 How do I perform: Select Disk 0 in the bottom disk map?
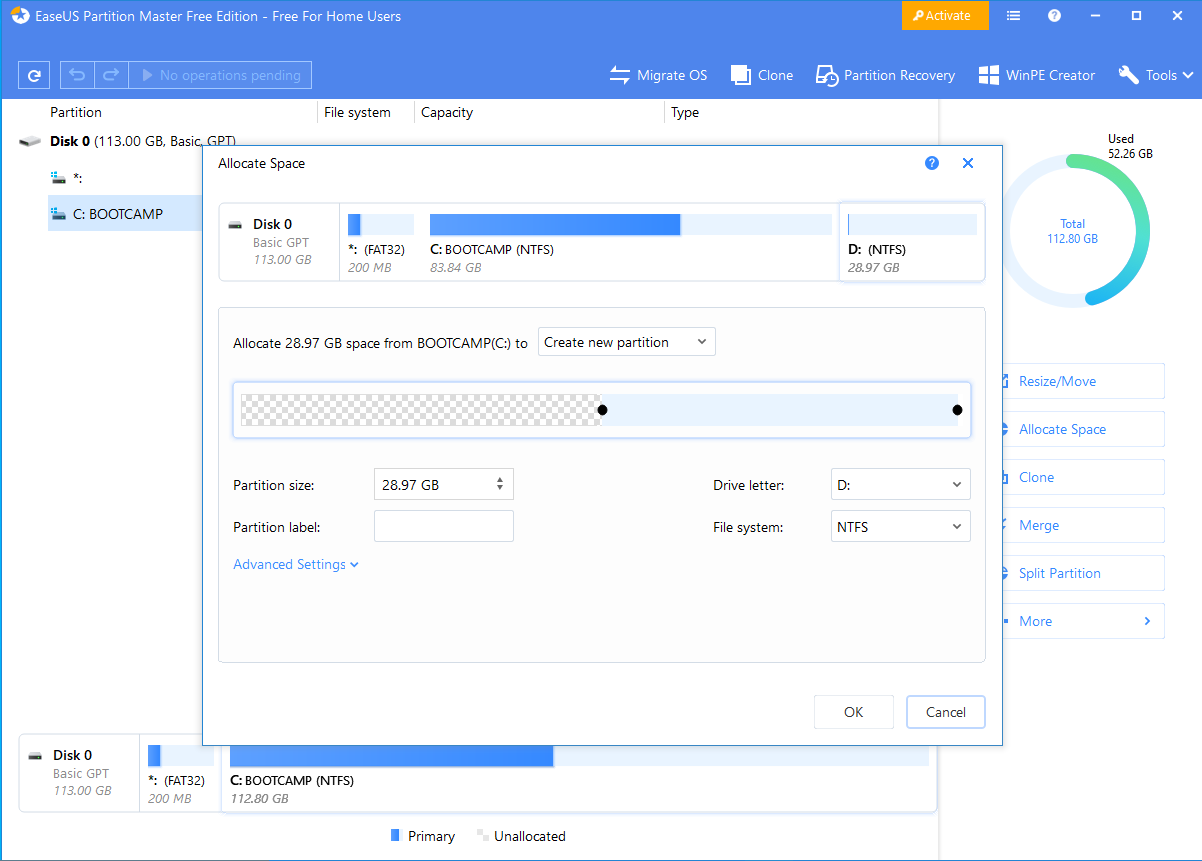[x=80, y=773]
